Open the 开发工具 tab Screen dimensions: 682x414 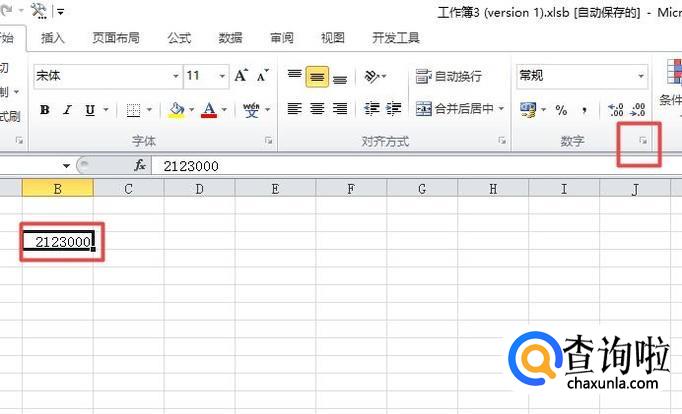coord(395,38)
